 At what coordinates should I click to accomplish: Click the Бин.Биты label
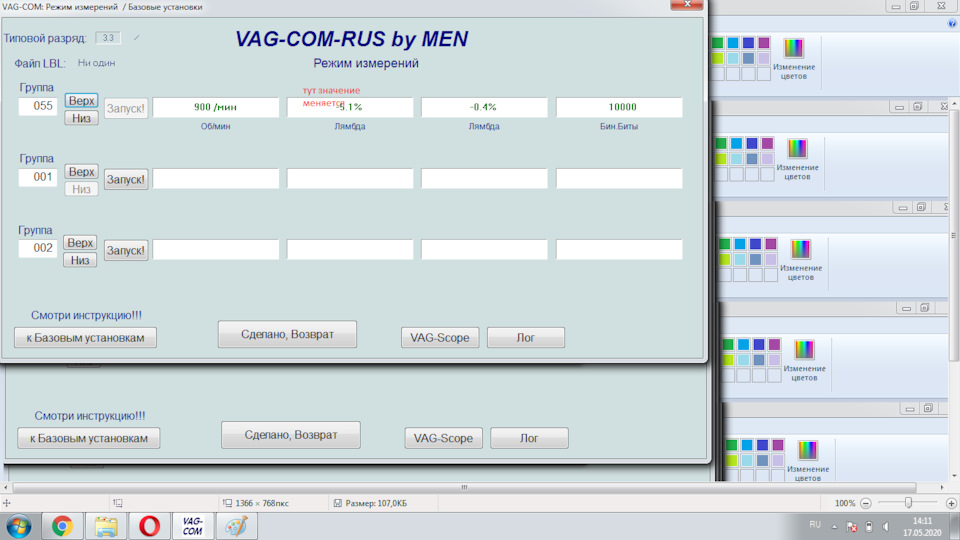pyautogui.click(x=618, y=126)
